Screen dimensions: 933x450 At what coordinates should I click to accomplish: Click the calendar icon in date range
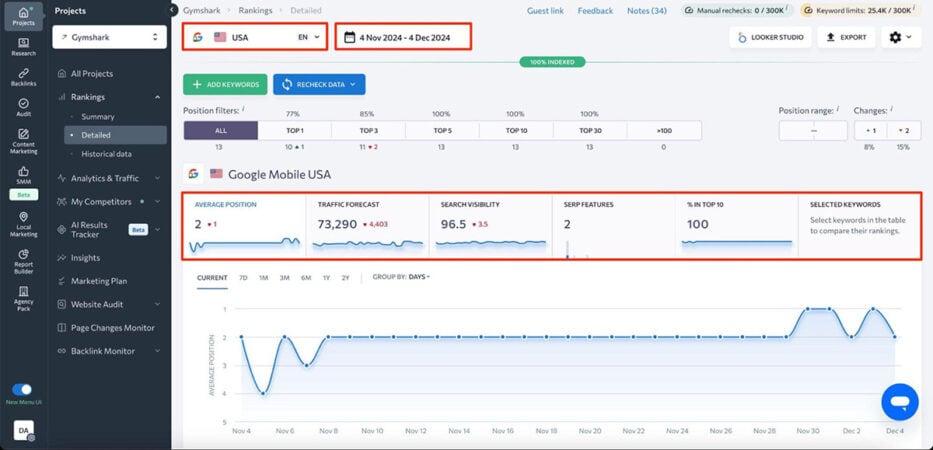349,37
